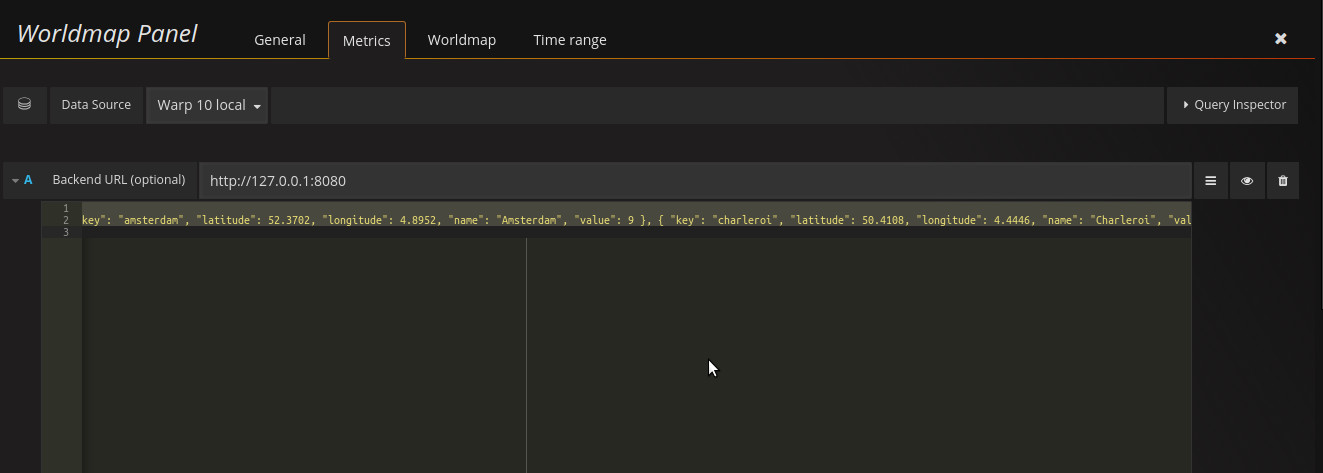Click the Worldmap Panel title
Image resolution: width=1323 pixels, height=473 pixels.
point(107,34)
